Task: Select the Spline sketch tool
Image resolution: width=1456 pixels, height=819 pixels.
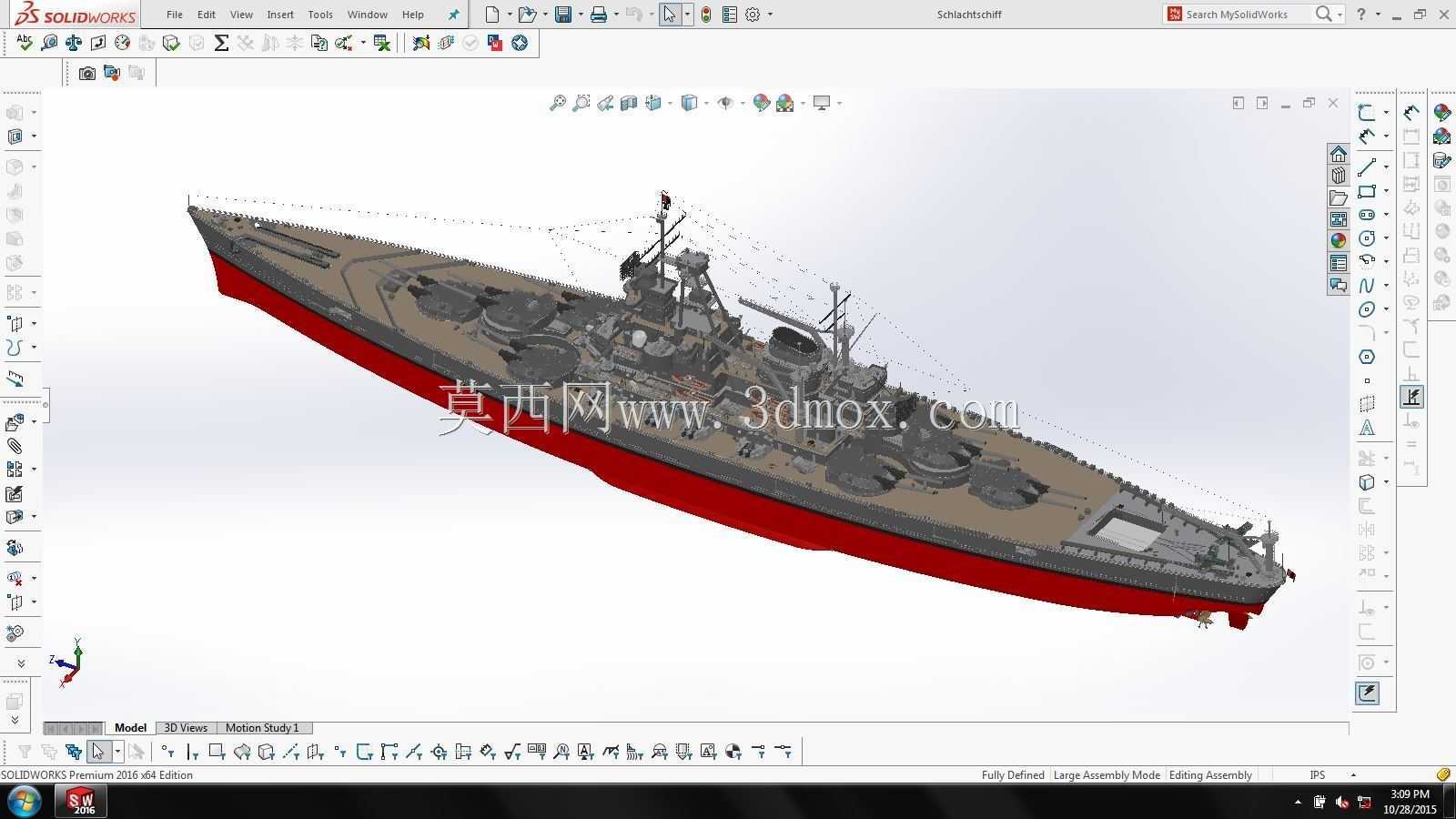Action: pyautogui.click(x=1367, y=286)
